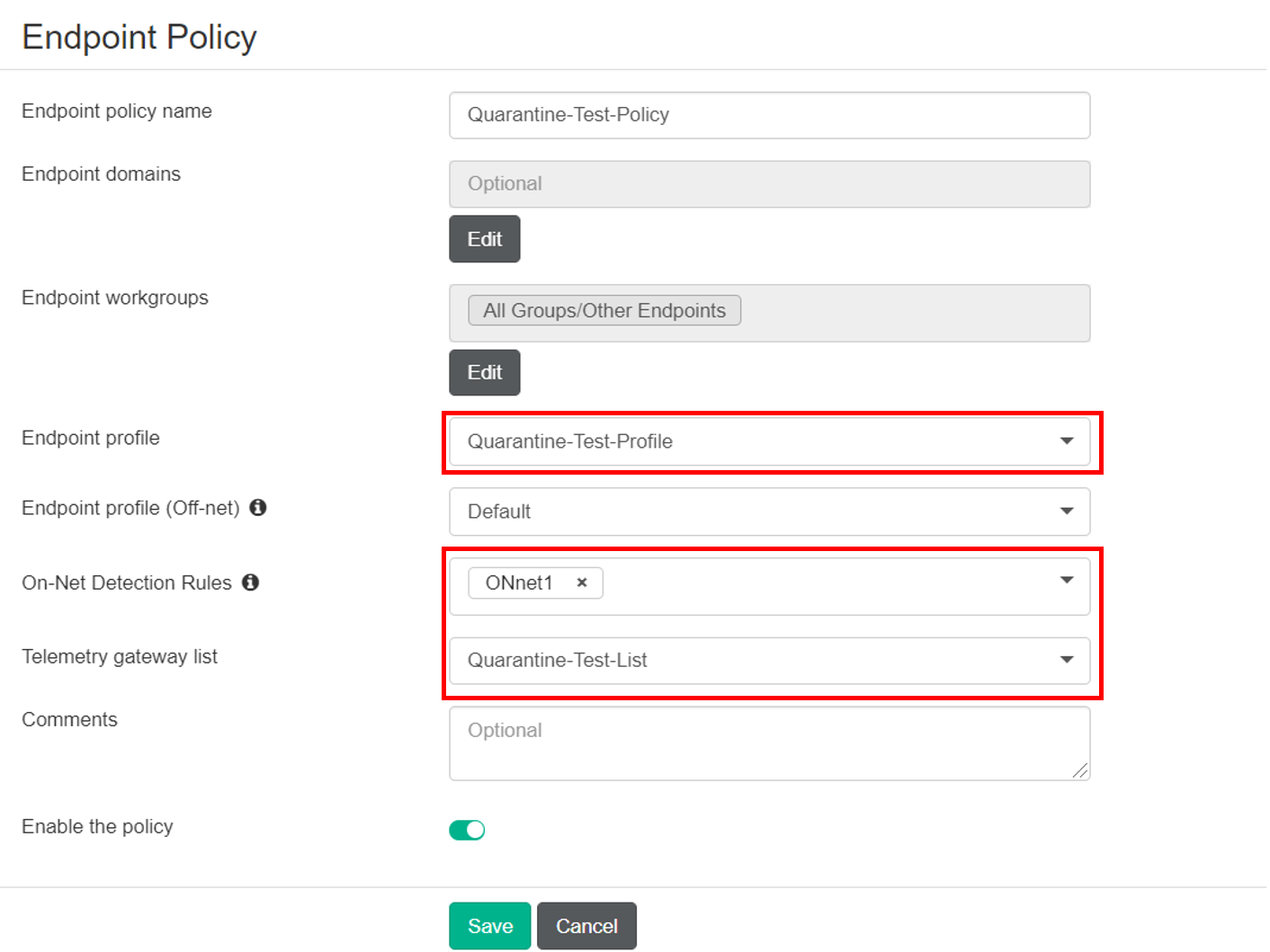Select the All Groups/Other Endpoints tag
The image size is (1270, 952).
(604, 310)
